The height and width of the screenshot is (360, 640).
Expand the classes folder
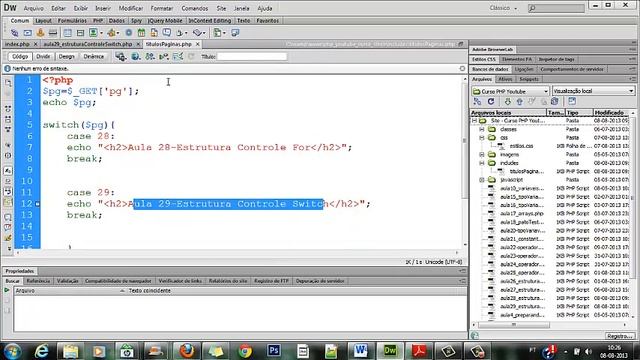(482, 129)
